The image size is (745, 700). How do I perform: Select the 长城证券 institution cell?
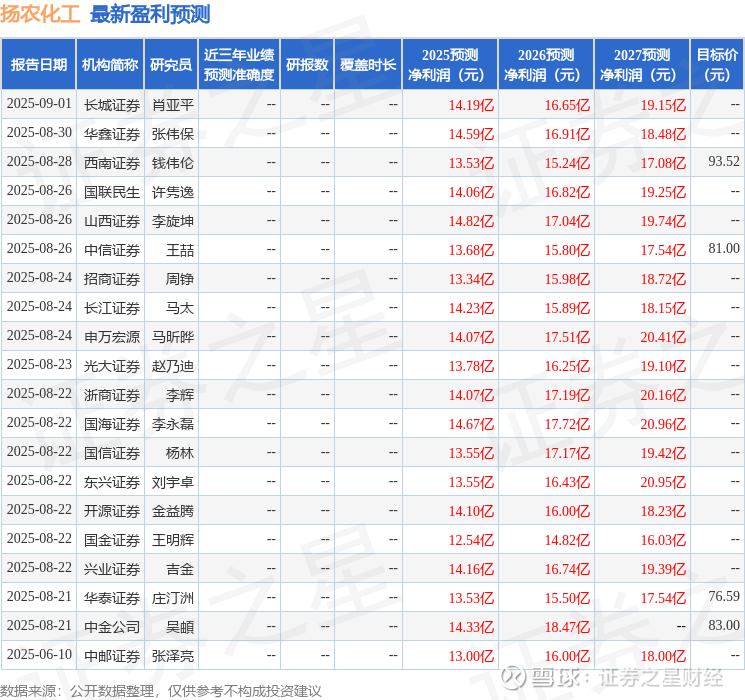(x=112, y=105)
